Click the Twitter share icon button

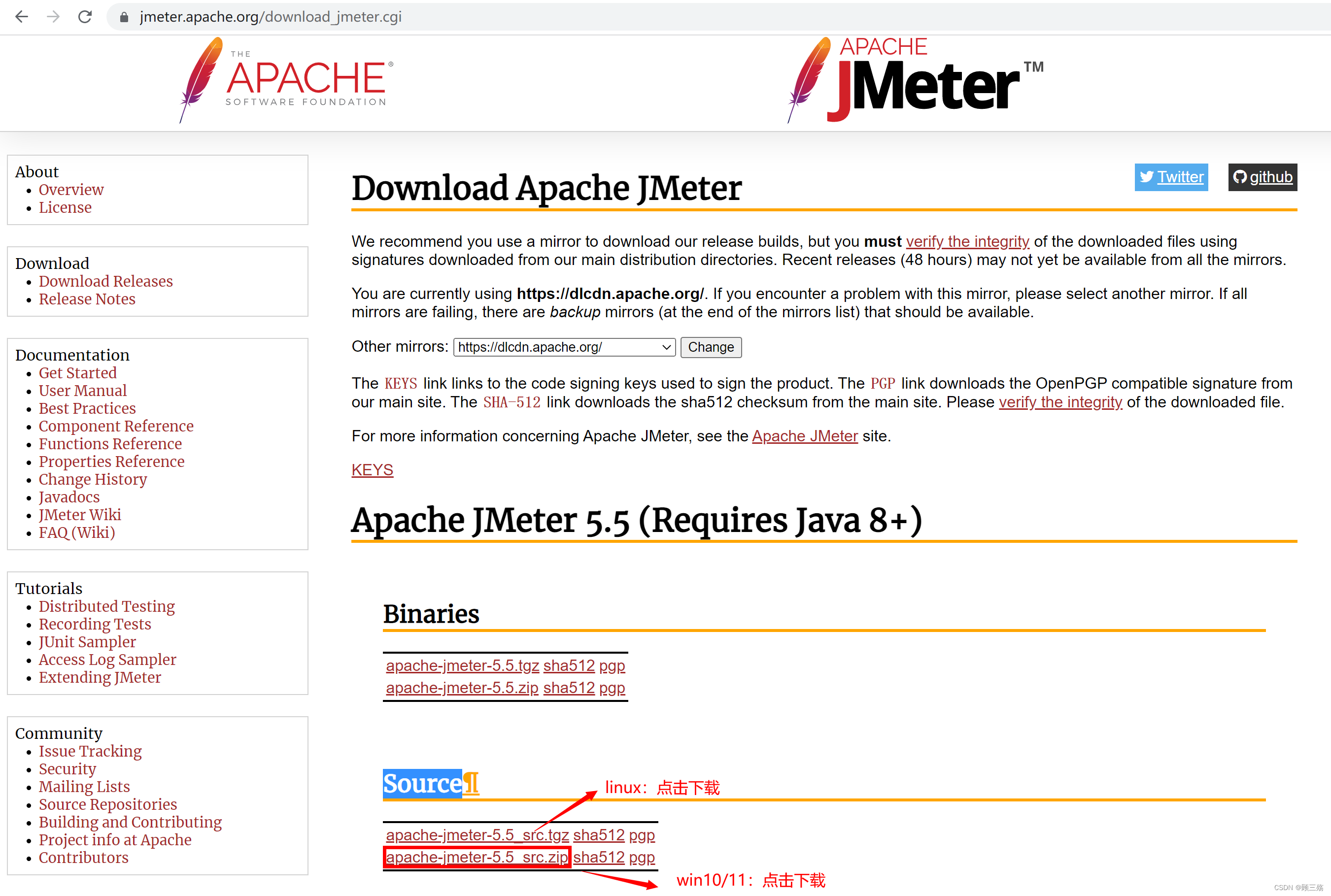[x=1172, y=177]
